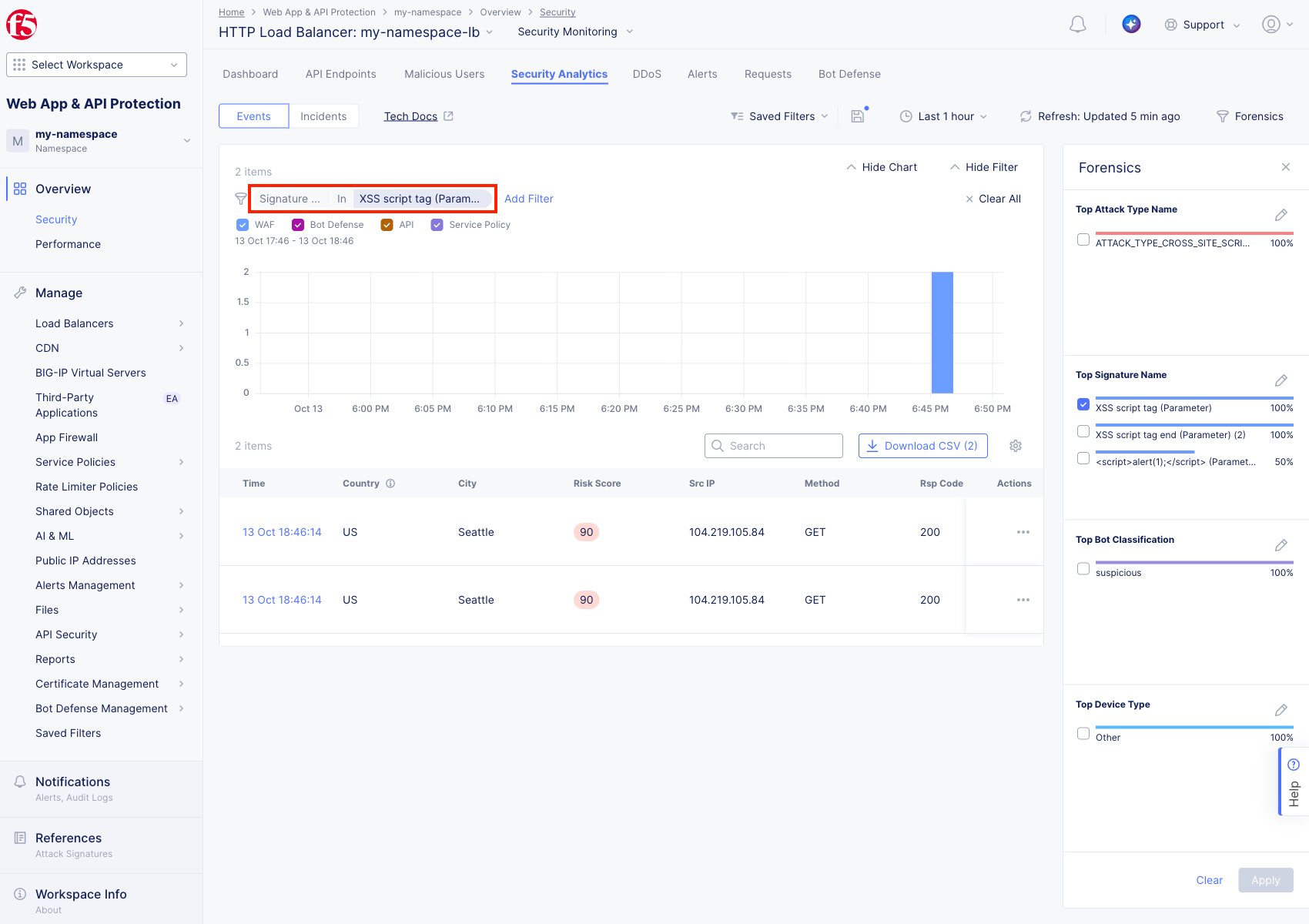This screenshot has height=924, width=1309.
Task: Expand Load Balancers in sidebar
Action: 109,323
